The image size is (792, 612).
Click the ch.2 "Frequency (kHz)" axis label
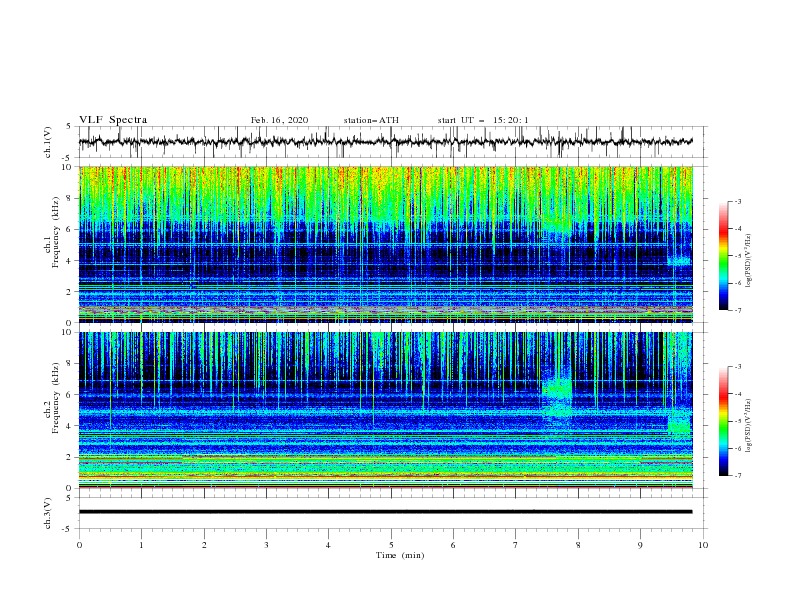(x=56, y=398)
